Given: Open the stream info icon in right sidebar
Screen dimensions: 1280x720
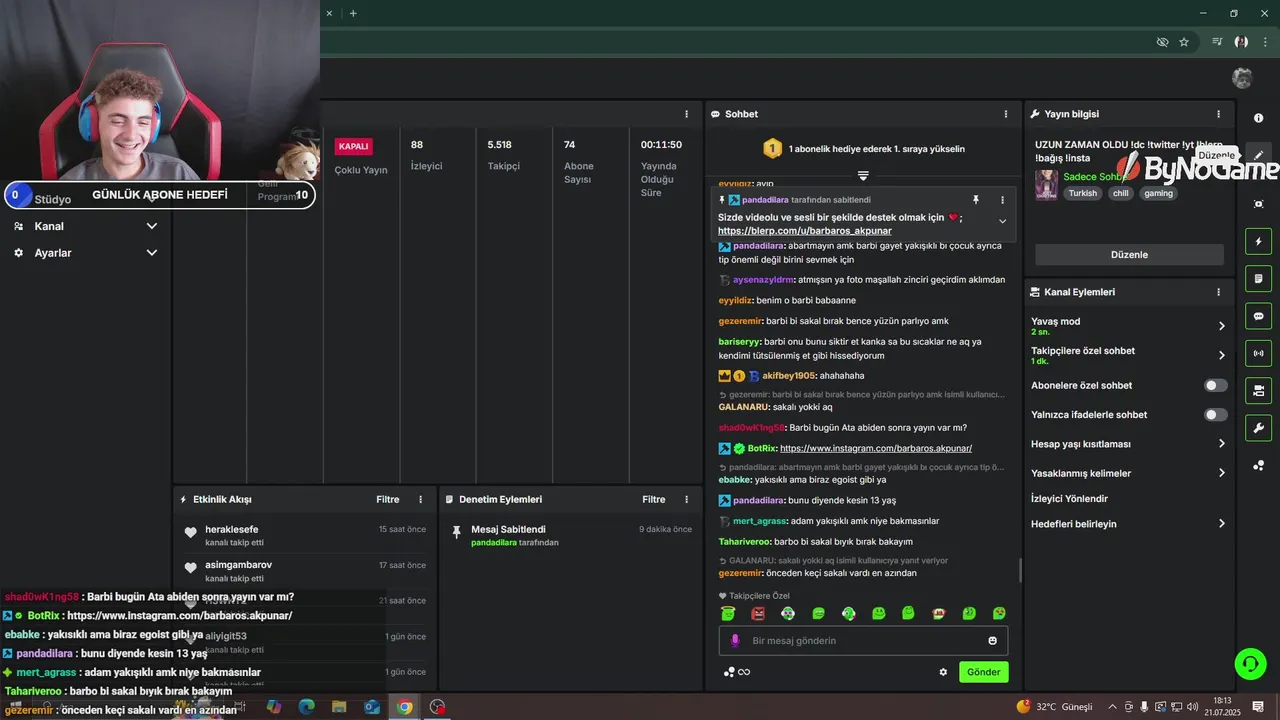Looking at the screenshot, I should tap(1258, 118).
